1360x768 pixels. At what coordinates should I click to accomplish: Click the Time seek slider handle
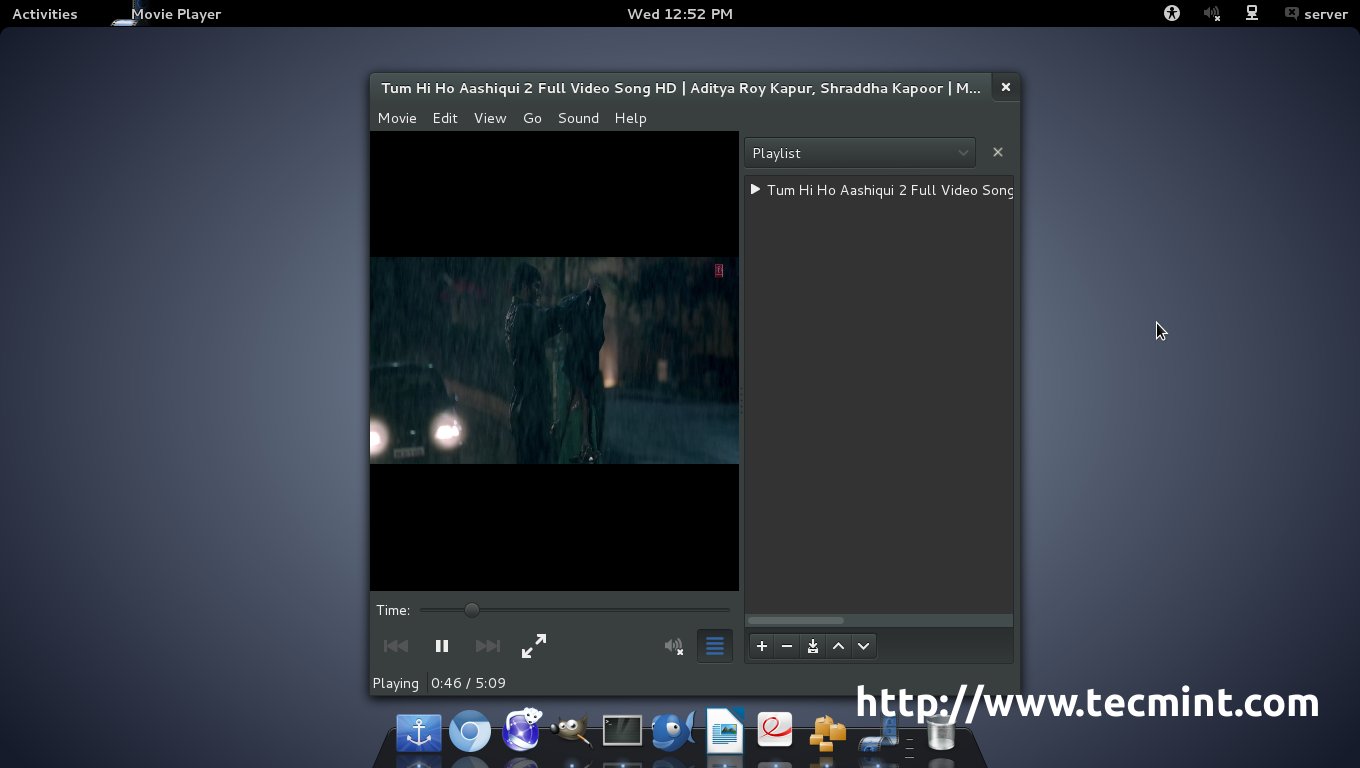point(472,610)
